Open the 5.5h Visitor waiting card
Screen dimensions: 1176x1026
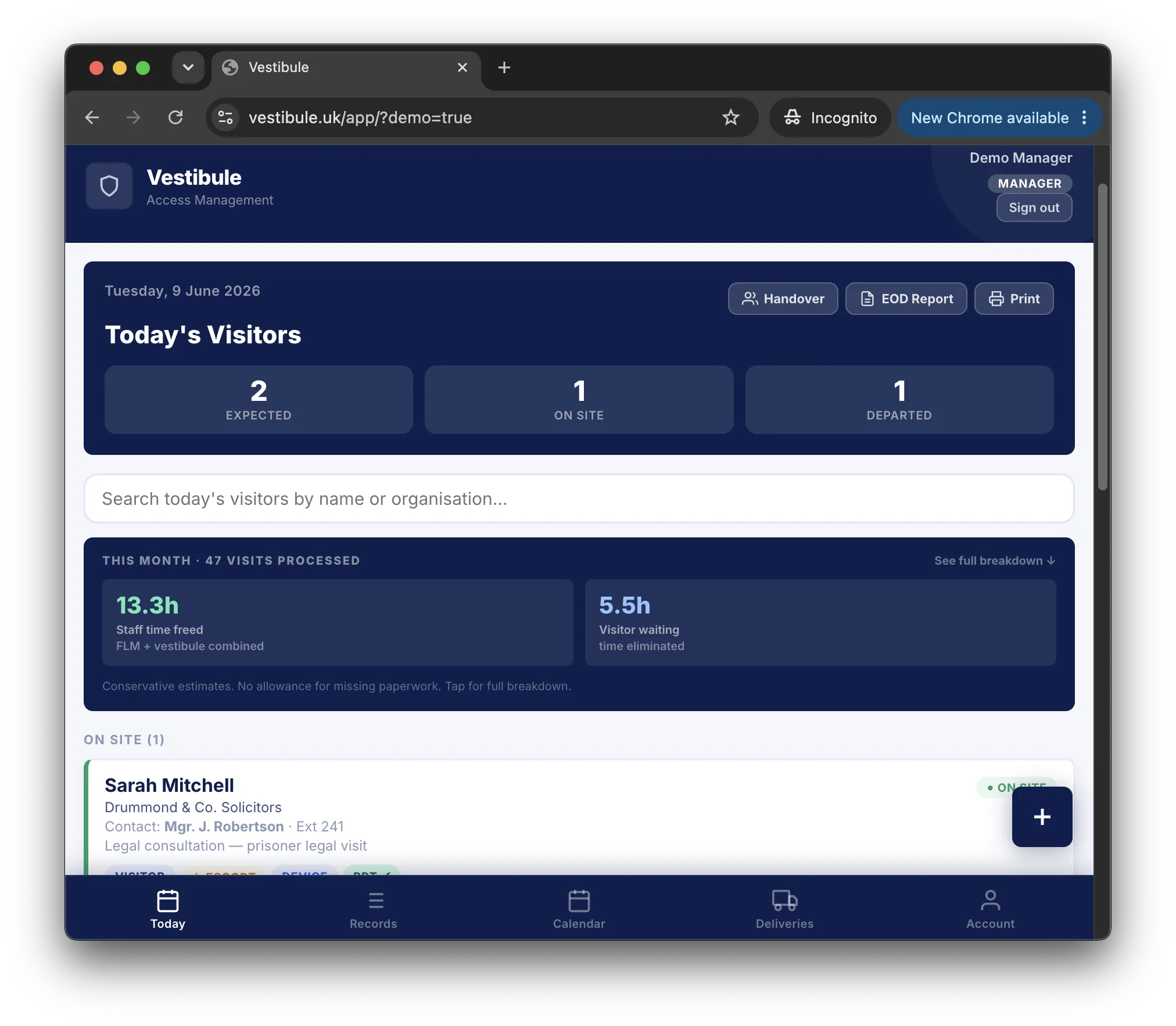coord(820,622)
